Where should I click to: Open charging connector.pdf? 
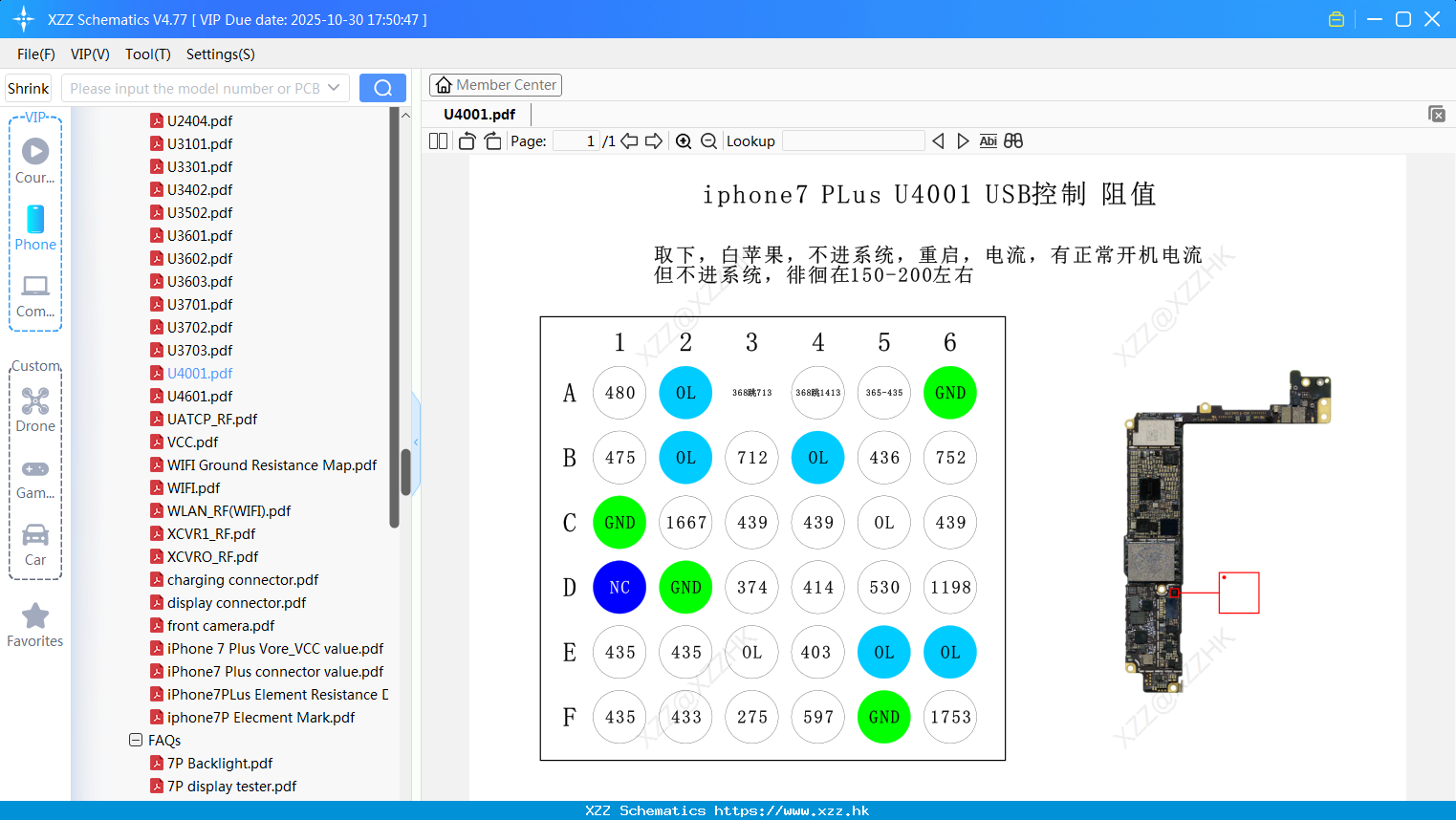234,579
